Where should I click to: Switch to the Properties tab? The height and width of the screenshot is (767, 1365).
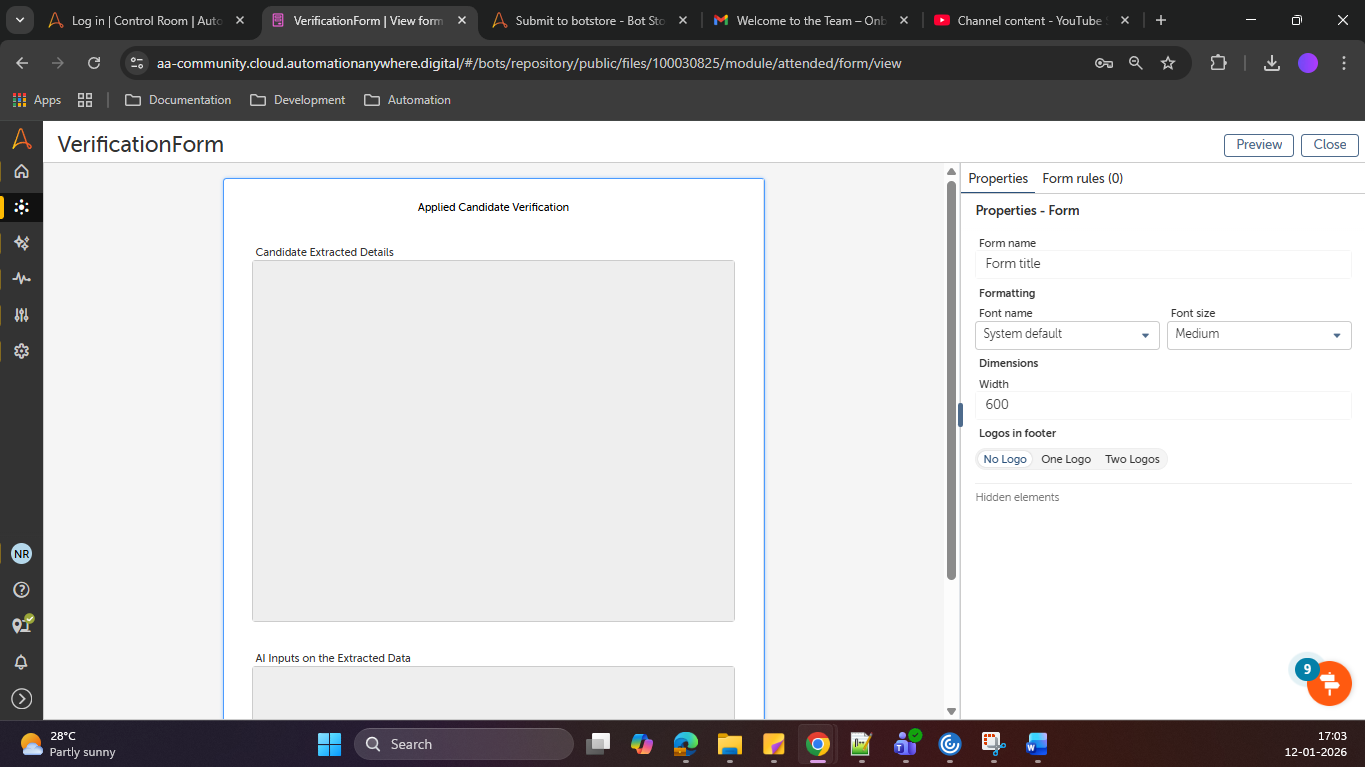pyautogui.click(x=997, y=178)
